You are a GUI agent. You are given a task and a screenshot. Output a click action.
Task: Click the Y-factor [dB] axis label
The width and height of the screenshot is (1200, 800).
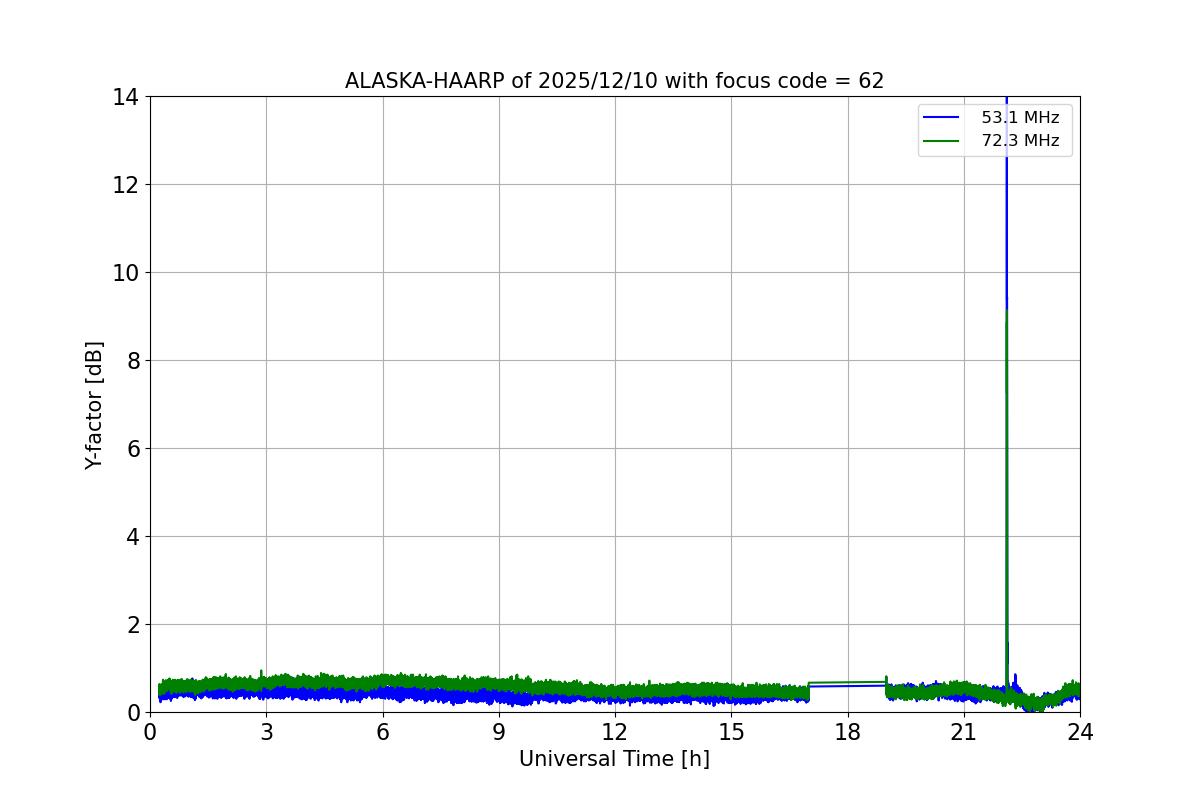tap(94, 405)
